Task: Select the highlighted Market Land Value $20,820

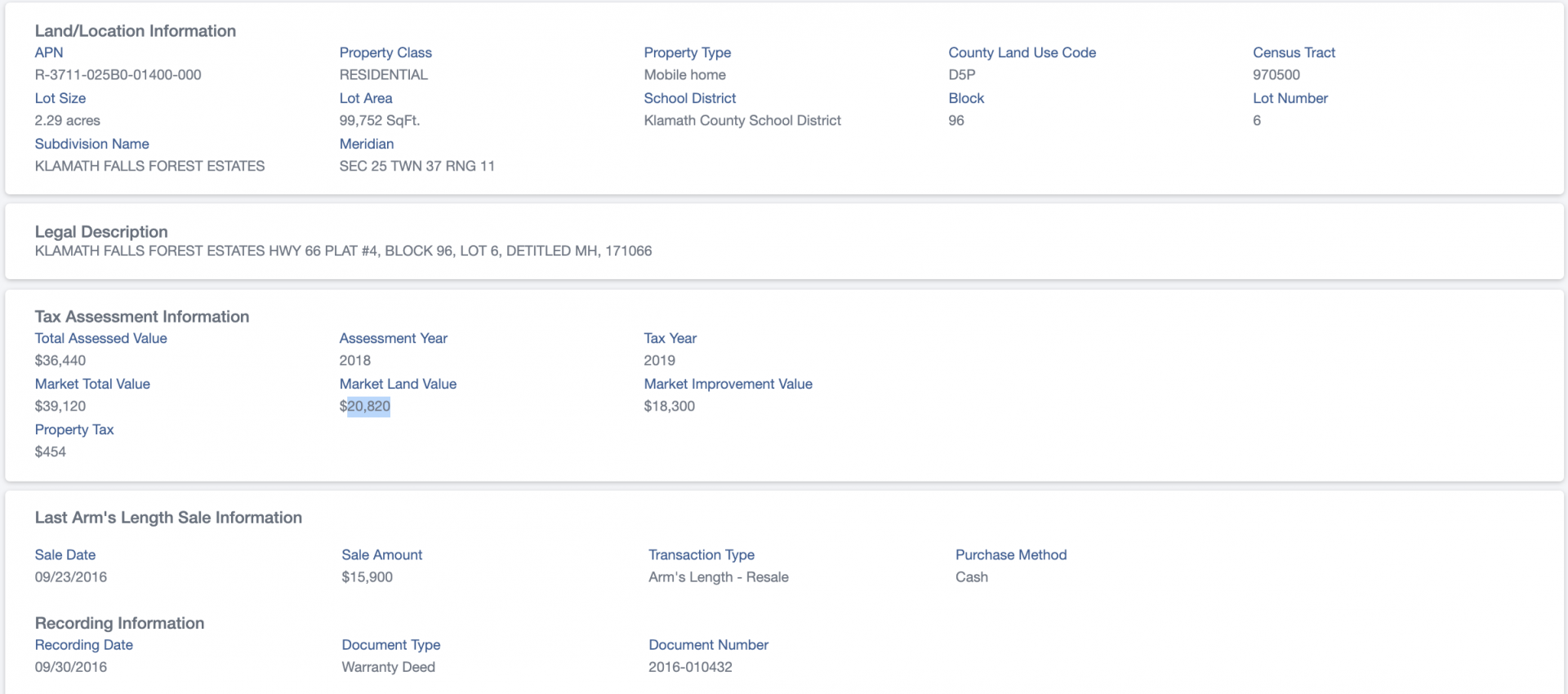Action: (x=365, y=407)
